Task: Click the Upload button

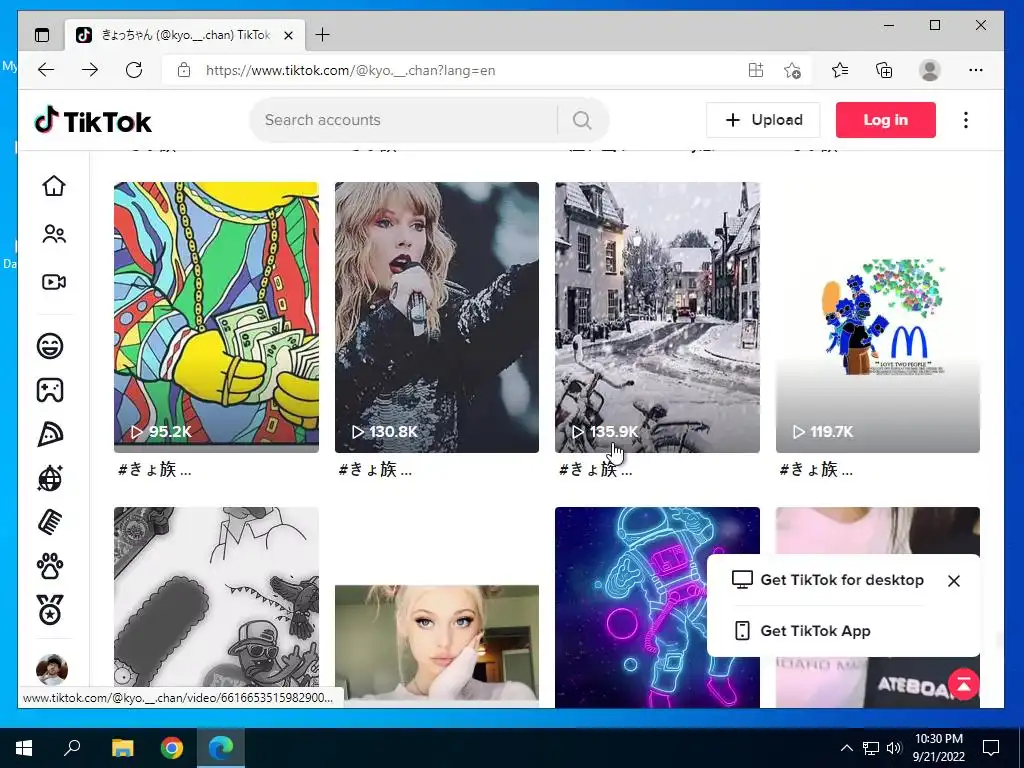Action: coord(763,120)
